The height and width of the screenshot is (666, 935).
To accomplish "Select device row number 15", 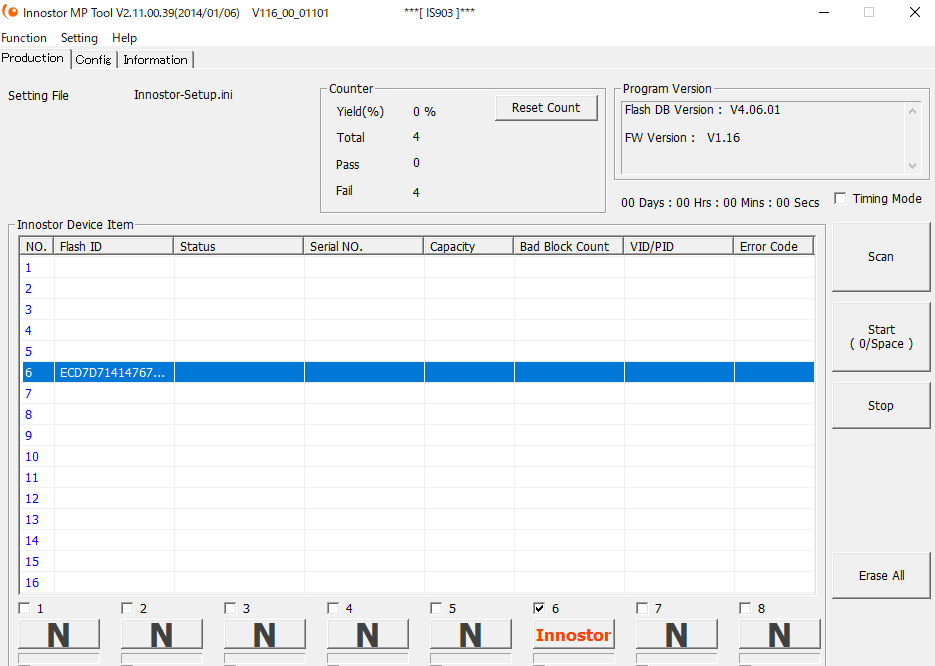I will (417, 562).
